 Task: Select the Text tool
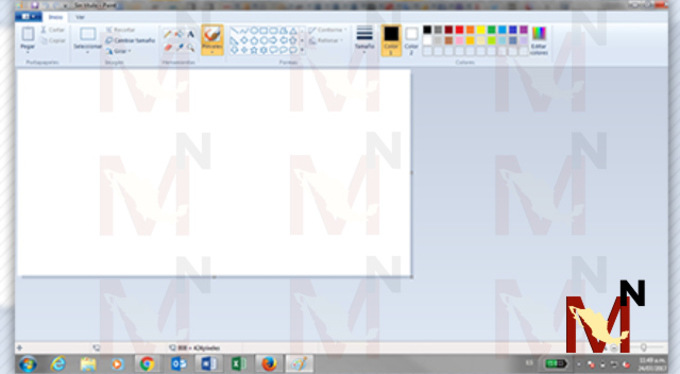point(190,34)
